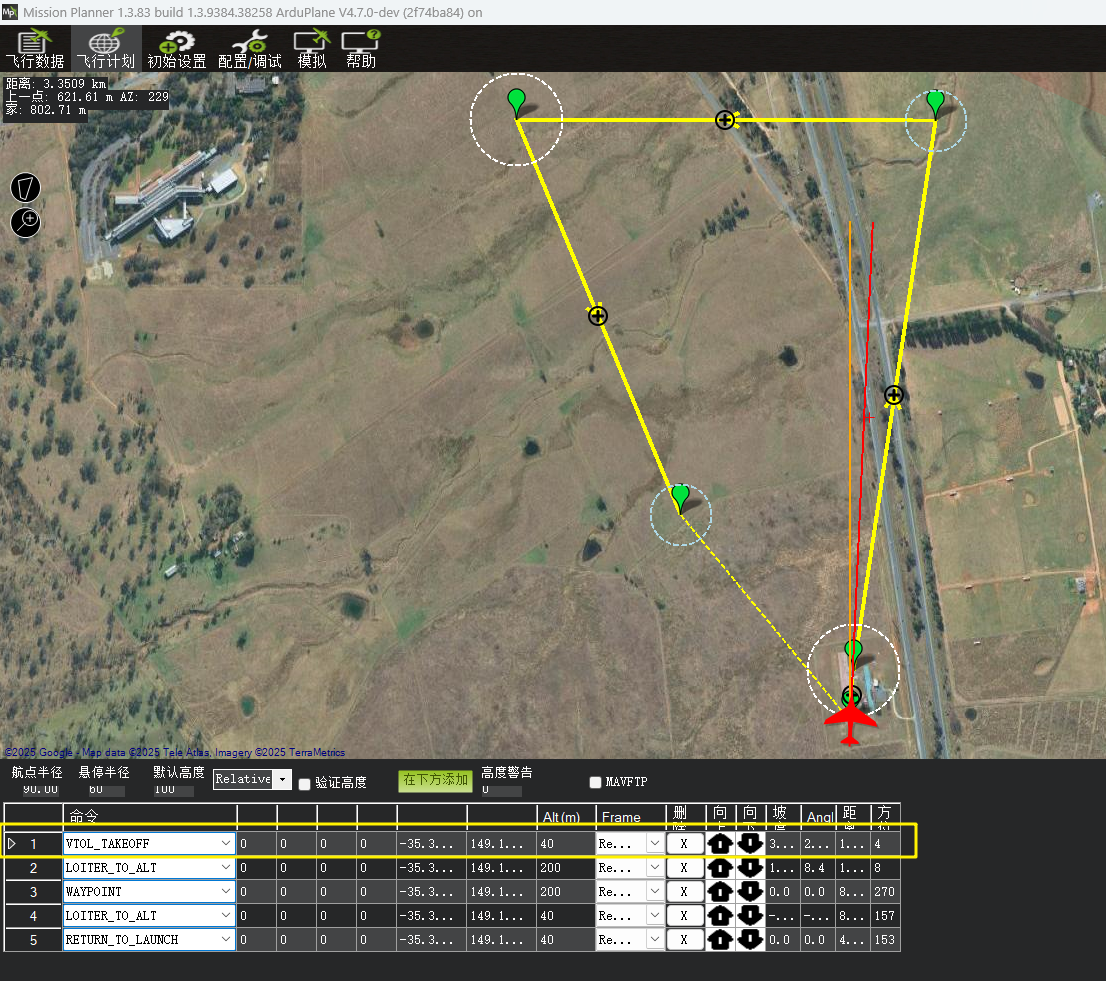This screenshot has height=981, width=1106.
Task: Expand the RETURN_TO_LAUNCH command dropdown
Action: (x=225, y=940)
